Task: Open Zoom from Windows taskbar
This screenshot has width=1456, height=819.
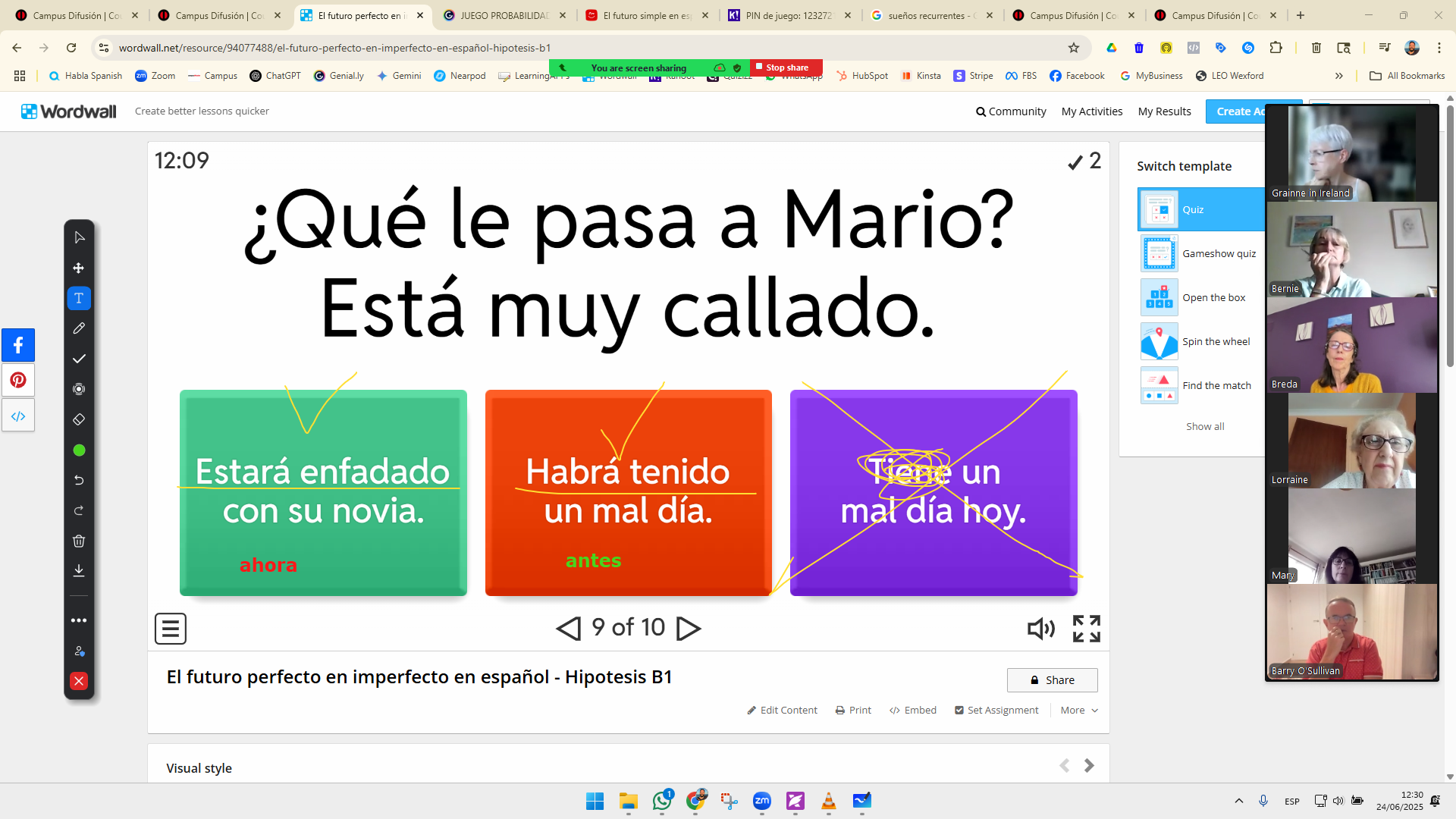Action: coord(762,801)
